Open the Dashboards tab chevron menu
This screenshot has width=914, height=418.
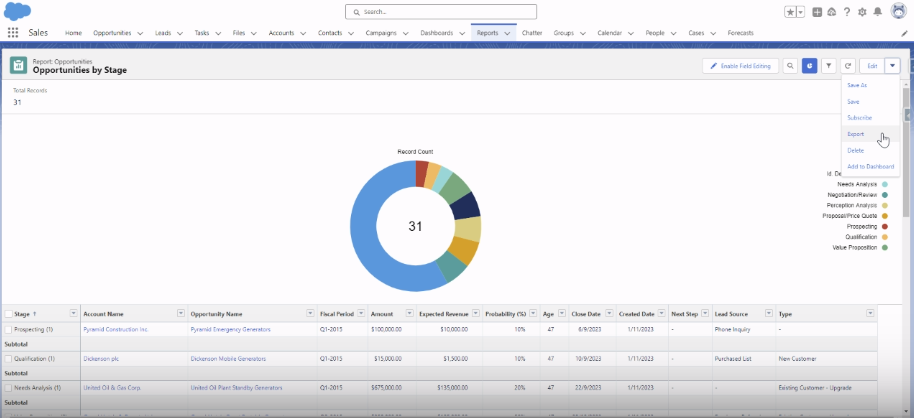coord(462,33)
